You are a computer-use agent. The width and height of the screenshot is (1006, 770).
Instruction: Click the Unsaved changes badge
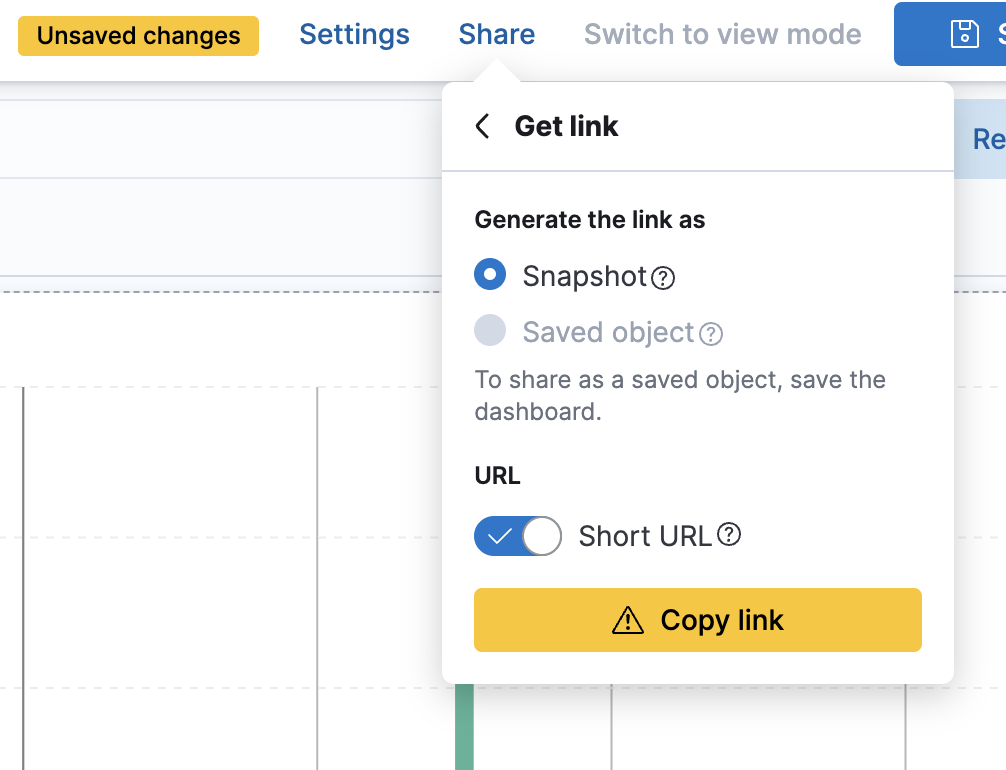tap(138, 36)
